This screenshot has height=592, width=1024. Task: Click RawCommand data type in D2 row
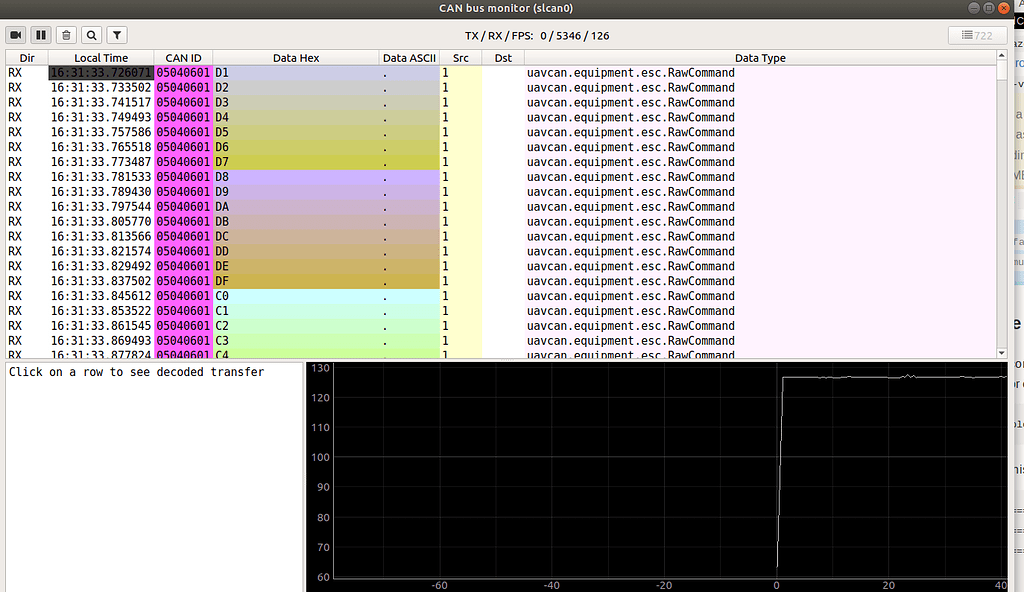760,88
